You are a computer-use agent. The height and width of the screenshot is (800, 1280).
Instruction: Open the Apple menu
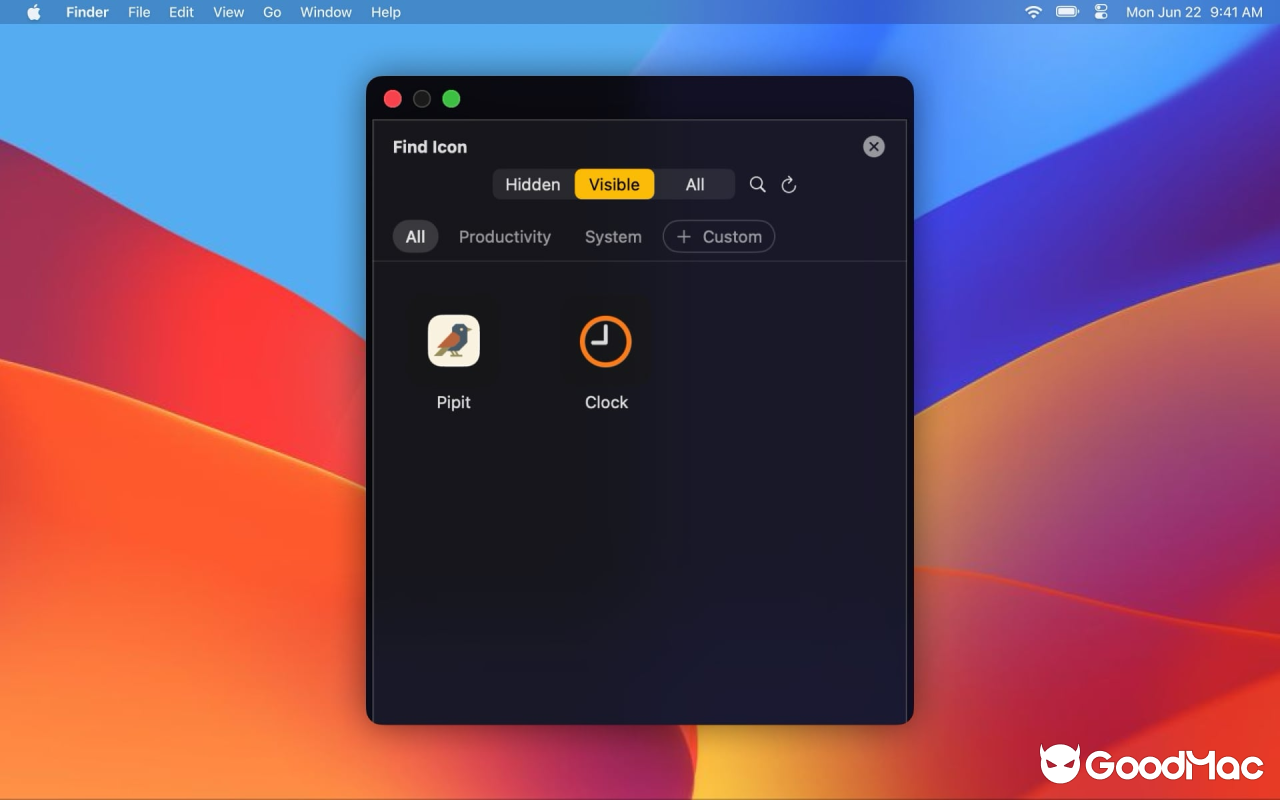click(34, 12)
